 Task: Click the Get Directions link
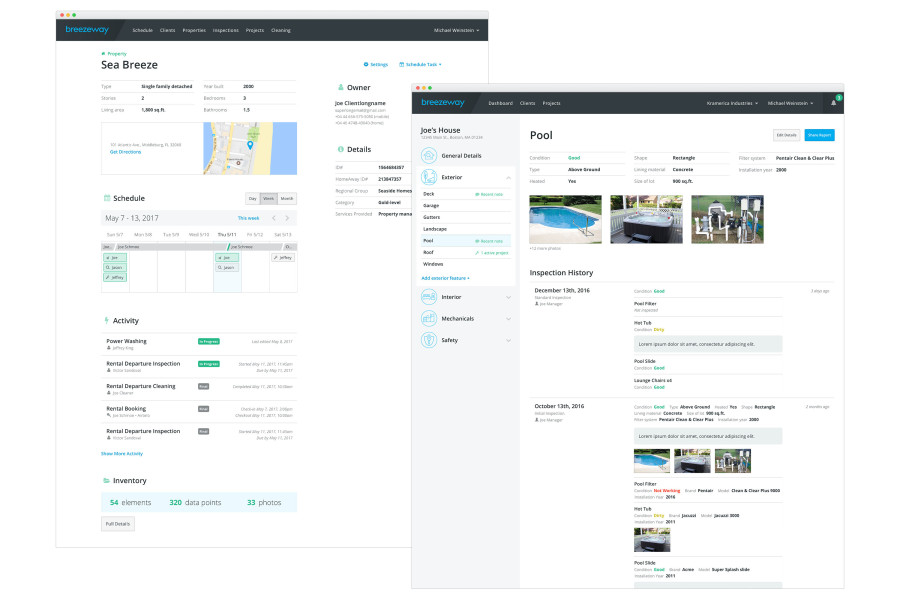(x=125, y=152)
